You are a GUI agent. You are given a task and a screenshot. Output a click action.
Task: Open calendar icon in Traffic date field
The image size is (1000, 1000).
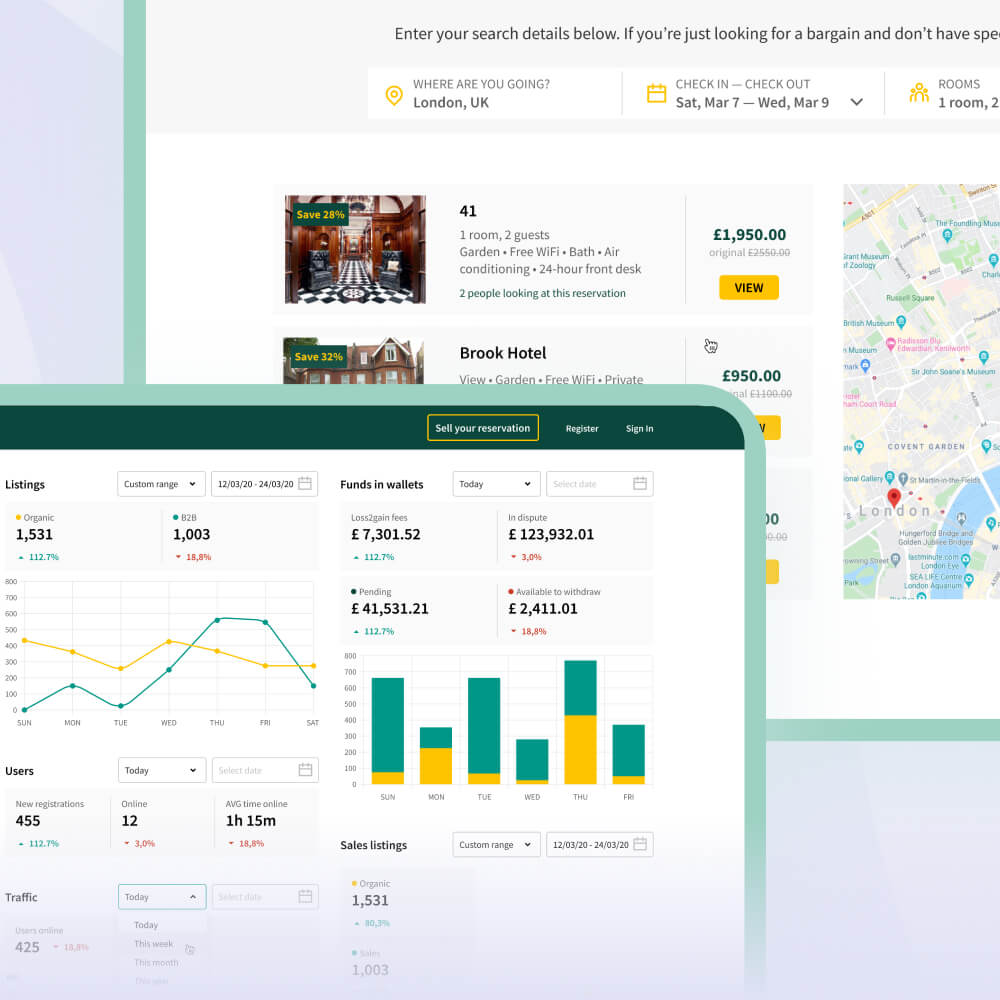point(305,896)
